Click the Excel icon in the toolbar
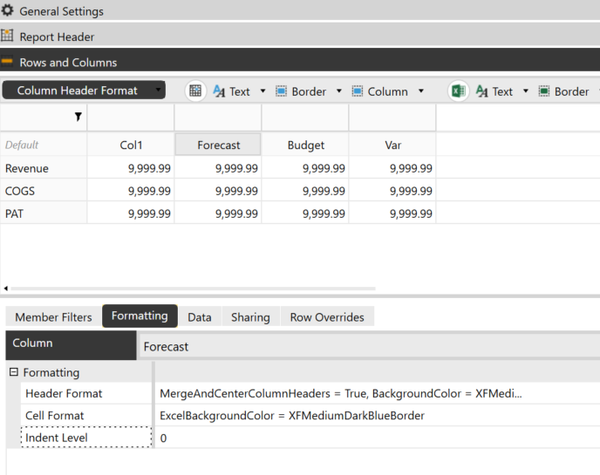The height and width of the screenshot is (475, 600). (x=458, y=91)
